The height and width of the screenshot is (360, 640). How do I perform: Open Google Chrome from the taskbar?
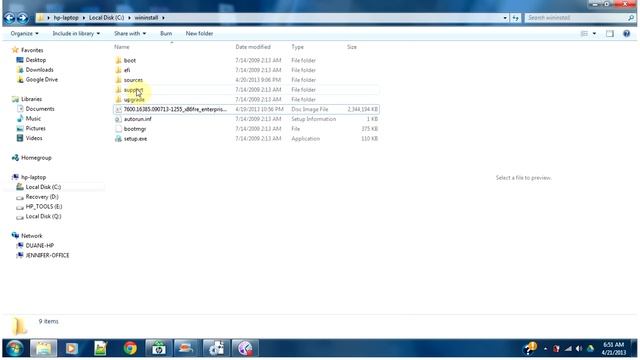[x=130, y=349]
